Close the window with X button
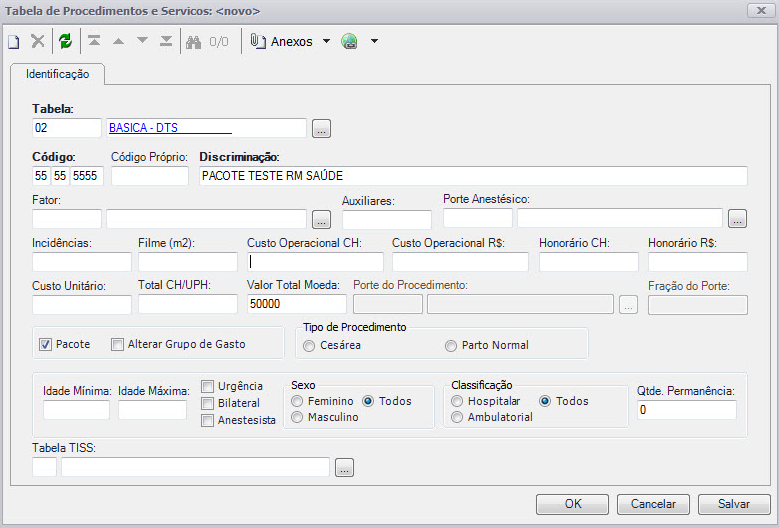The height and width of the screenshot is (528, 779). 761,10
